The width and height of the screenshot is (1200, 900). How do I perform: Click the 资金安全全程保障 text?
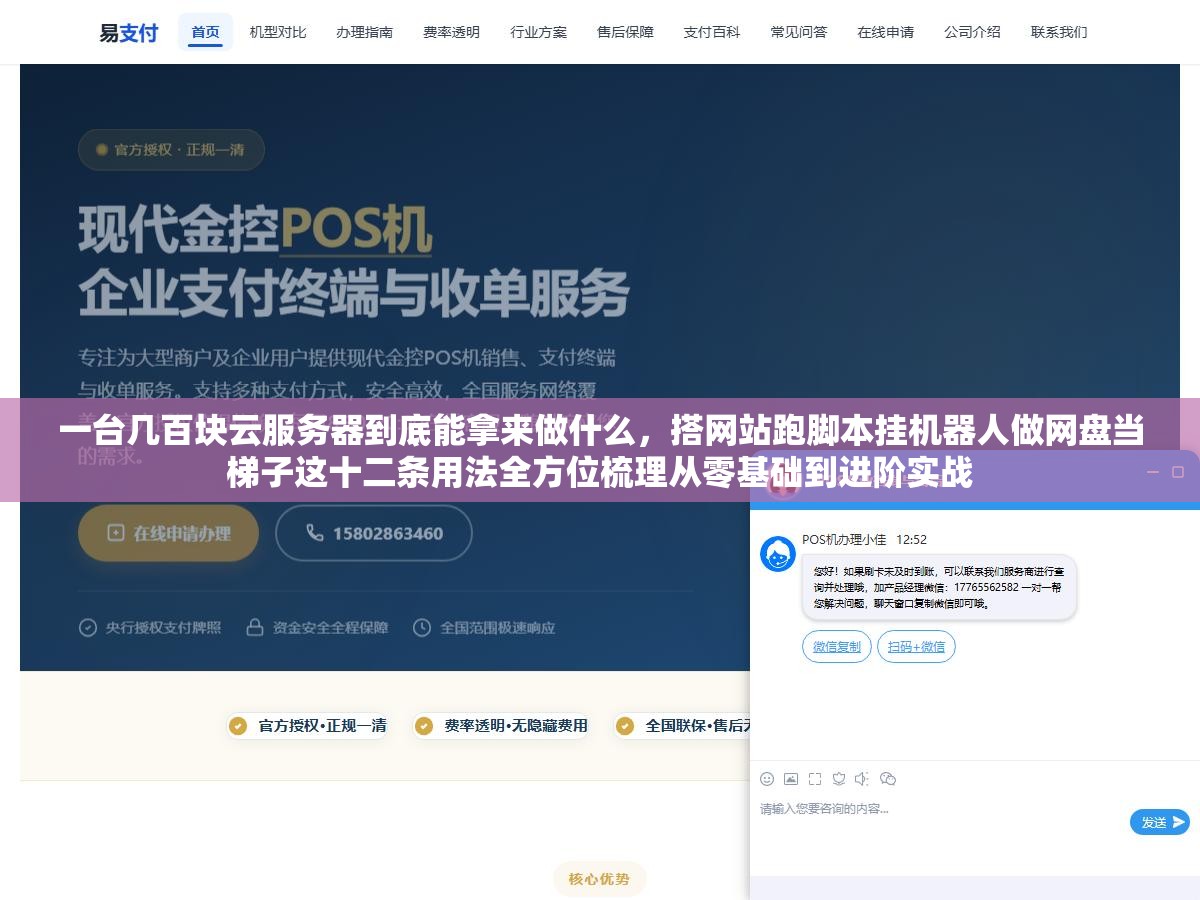330,628
